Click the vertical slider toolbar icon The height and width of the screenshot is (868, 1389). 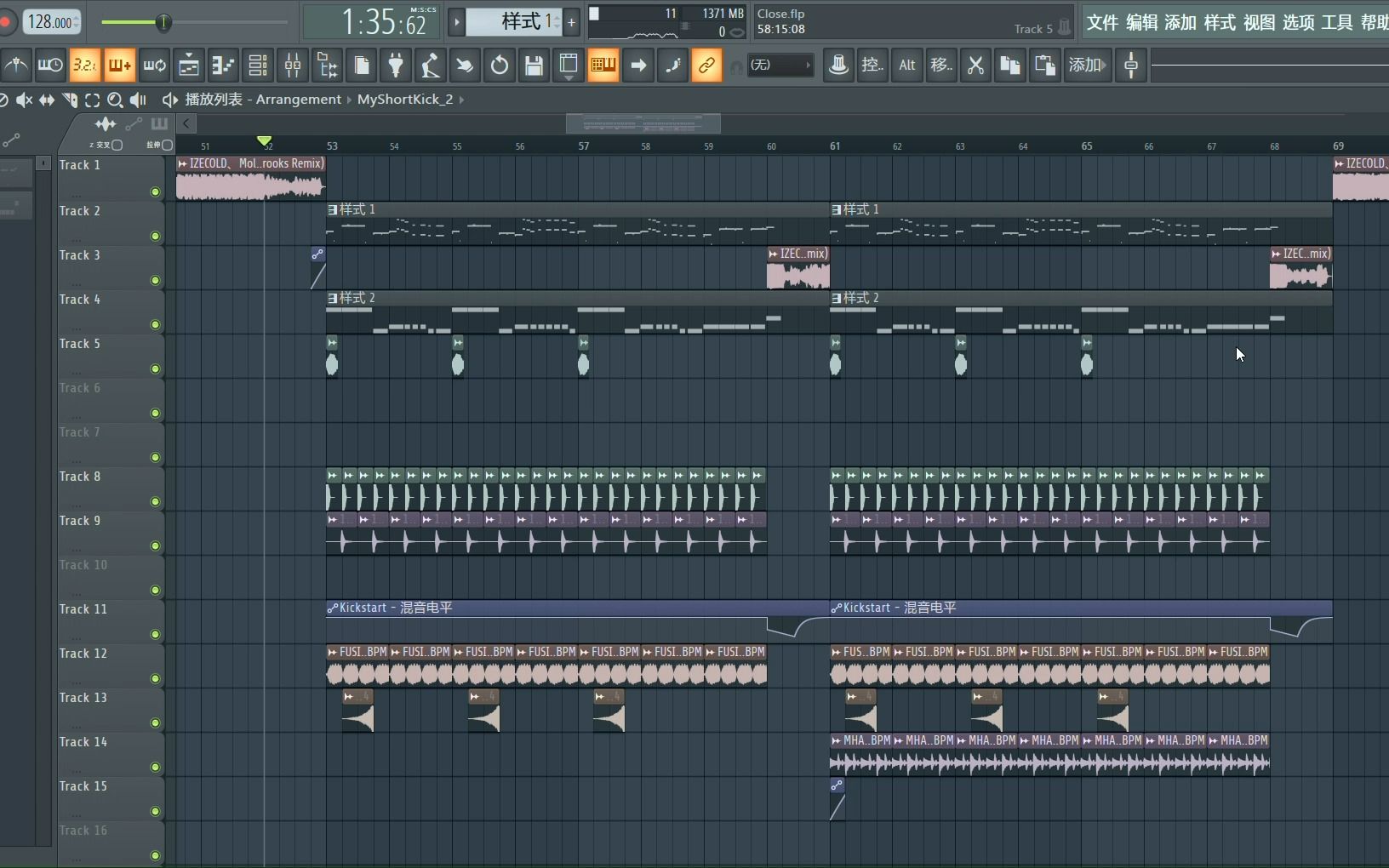pos(1131,66)
